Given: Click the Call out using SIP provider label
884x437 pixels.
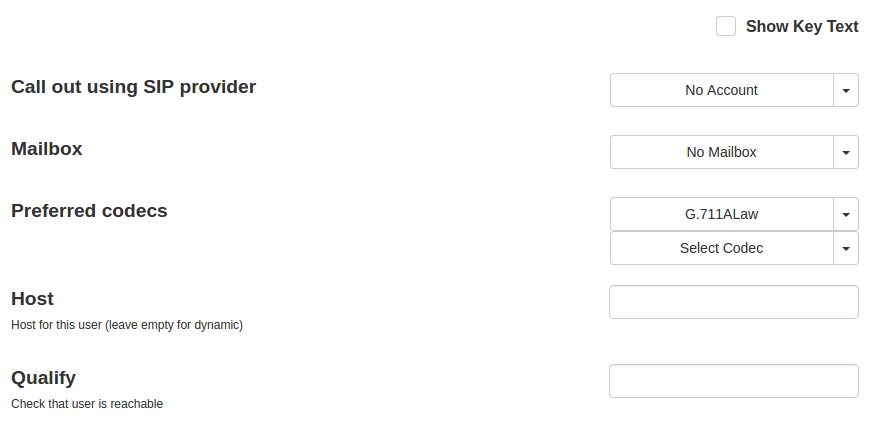Looking at the screenshot, I should click(133, 87).
